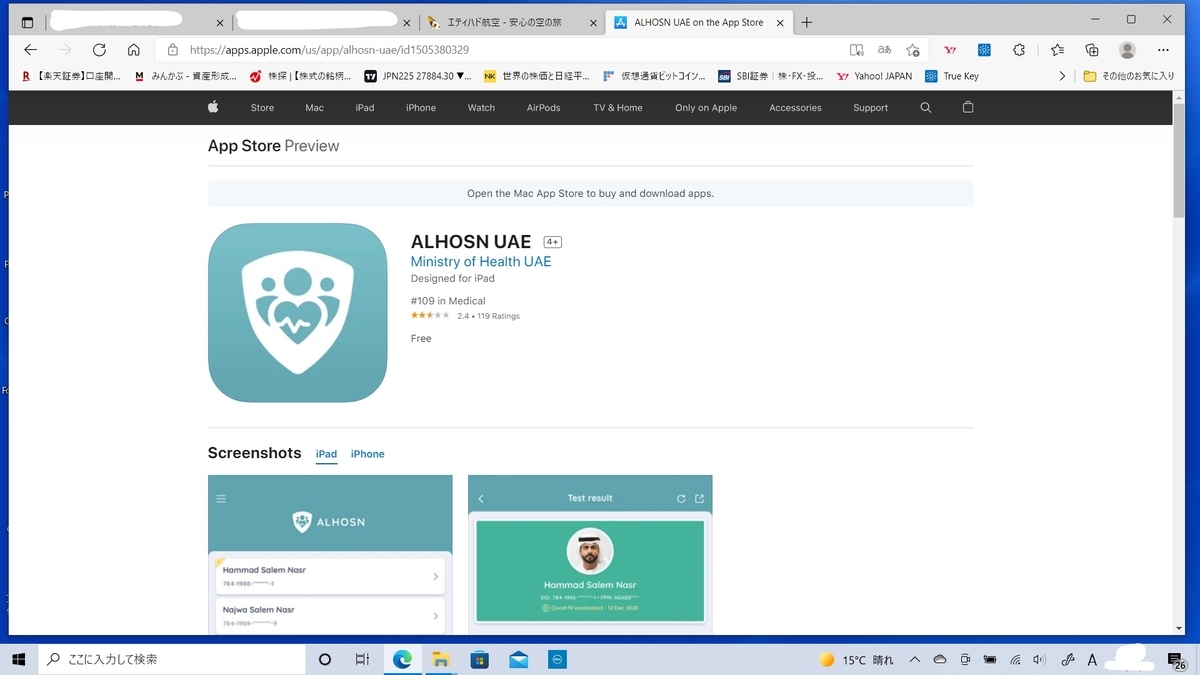This screenshot has width=1200, height=675.
Task: Open Only on Apple menu item
Action: [x=706, y=108]
